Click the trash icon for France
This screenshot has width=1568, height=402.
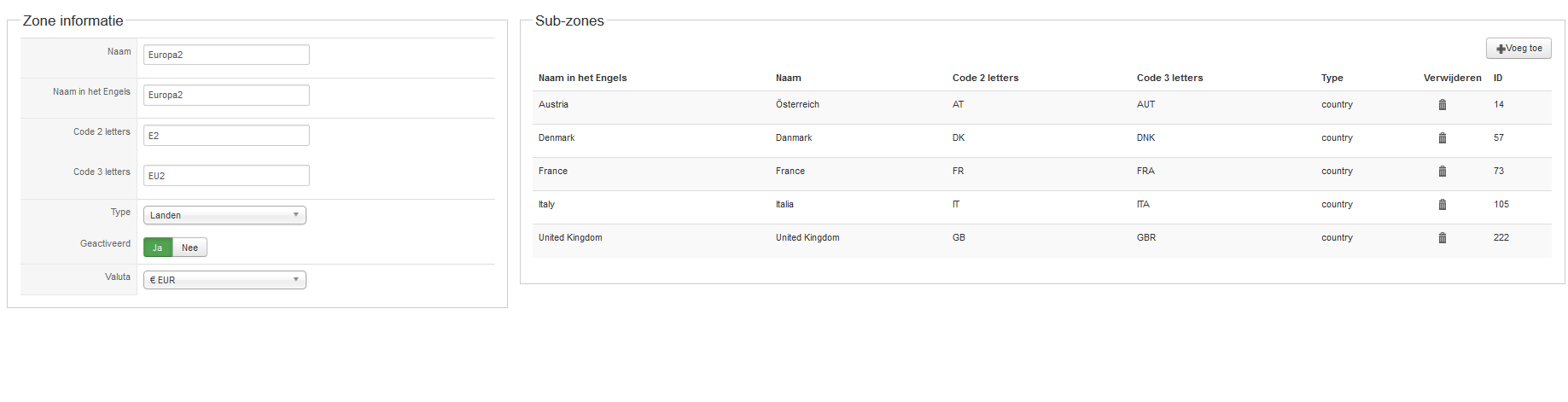click(1442, 172)
